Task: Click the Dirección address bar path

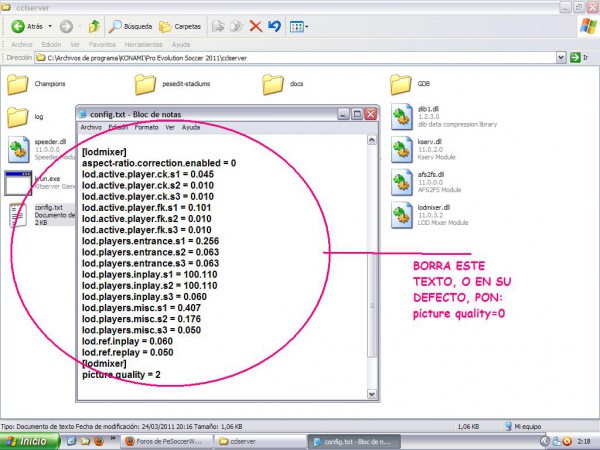Action: (295, 58)
